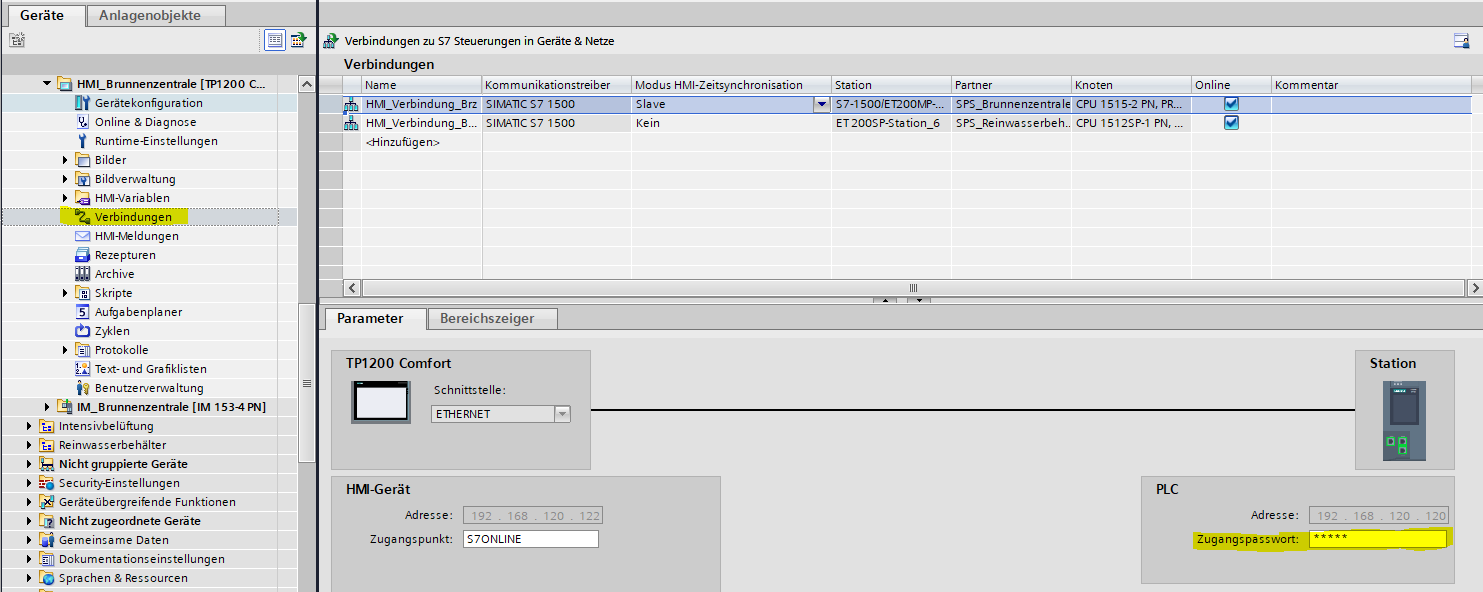
Task: Open the Modus HMI-Zeitsynchronisation dropdown showing Slave
Action: [821, 104]
